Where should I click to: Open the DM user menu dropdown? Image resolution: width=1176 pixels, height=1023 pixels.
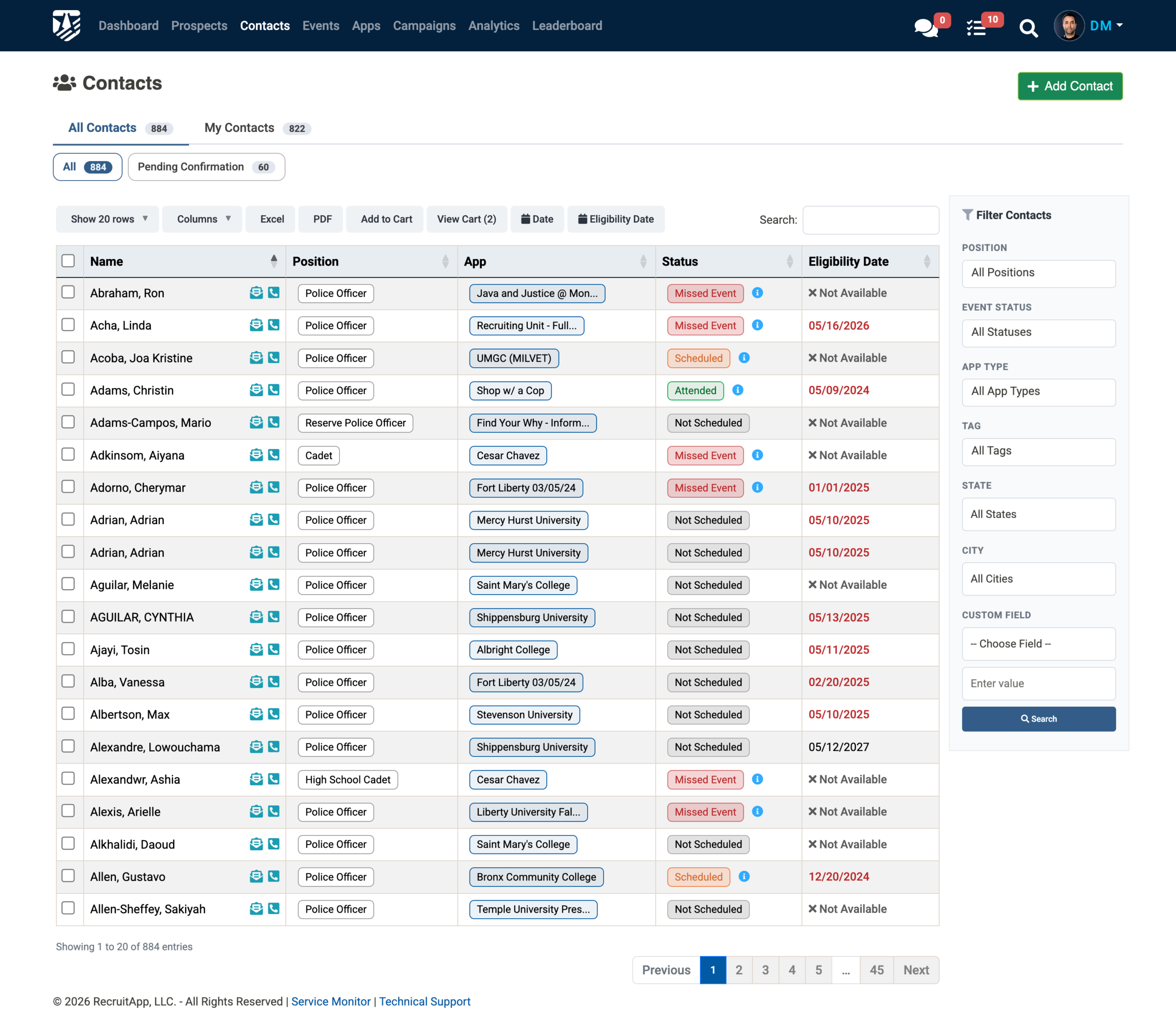[x=1106, y=26]
